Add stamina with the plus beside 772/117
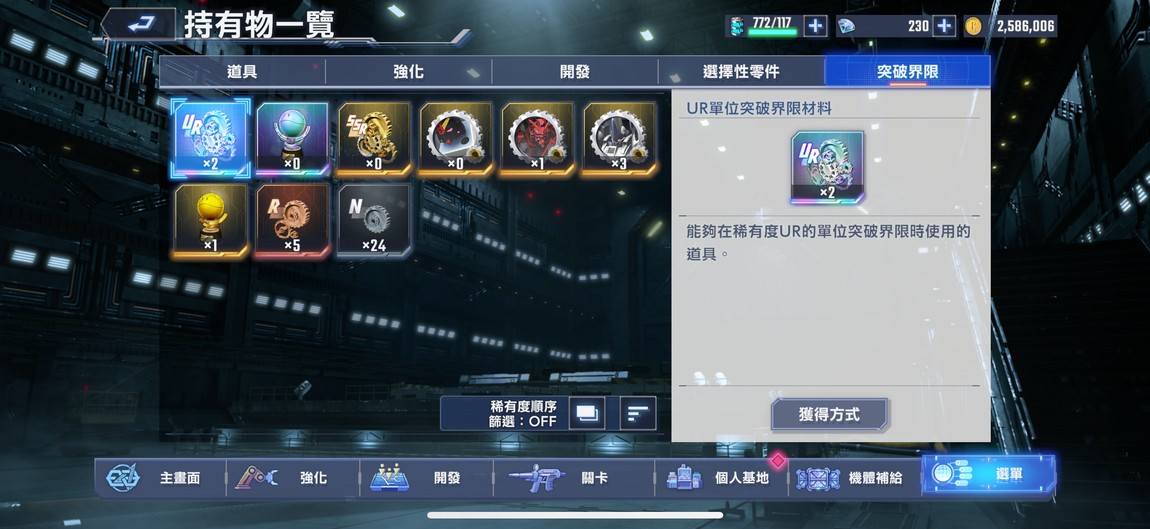Screen dimensions: 1150x529 [x=815, y=26]
